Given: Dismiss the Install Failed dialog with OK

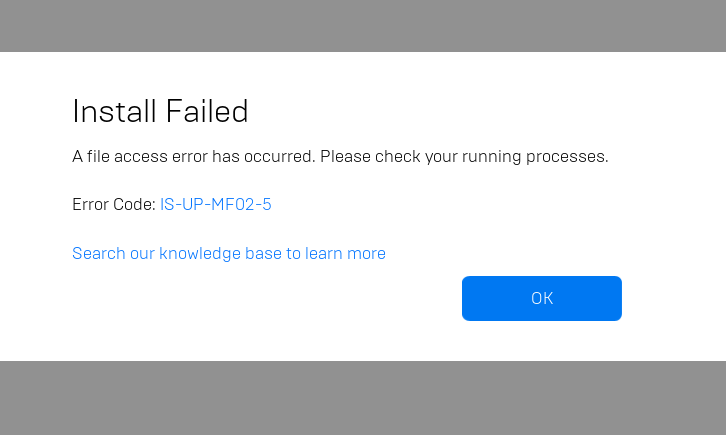Looking at the screenshot, I should tap(542, 298).
